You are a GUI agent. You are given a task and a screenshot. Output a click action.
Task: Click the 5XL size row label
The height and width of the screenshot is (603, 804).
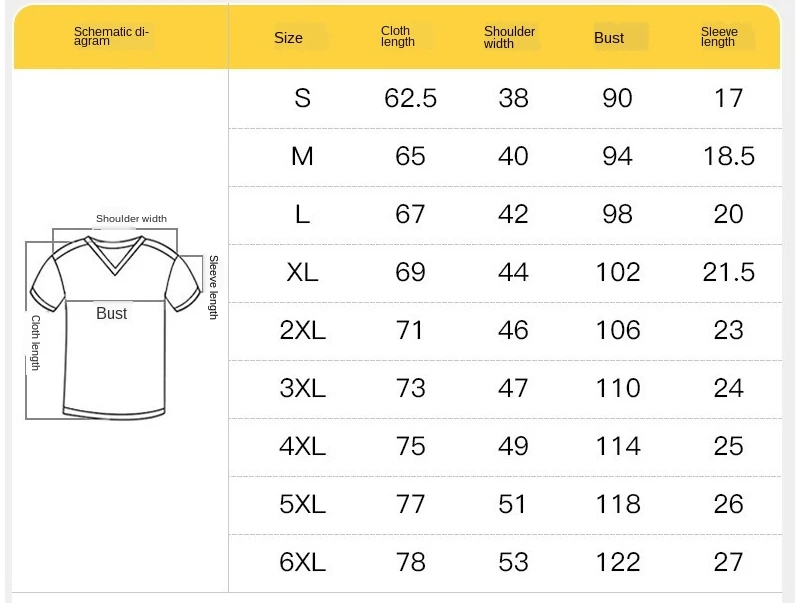pos(302,504)
